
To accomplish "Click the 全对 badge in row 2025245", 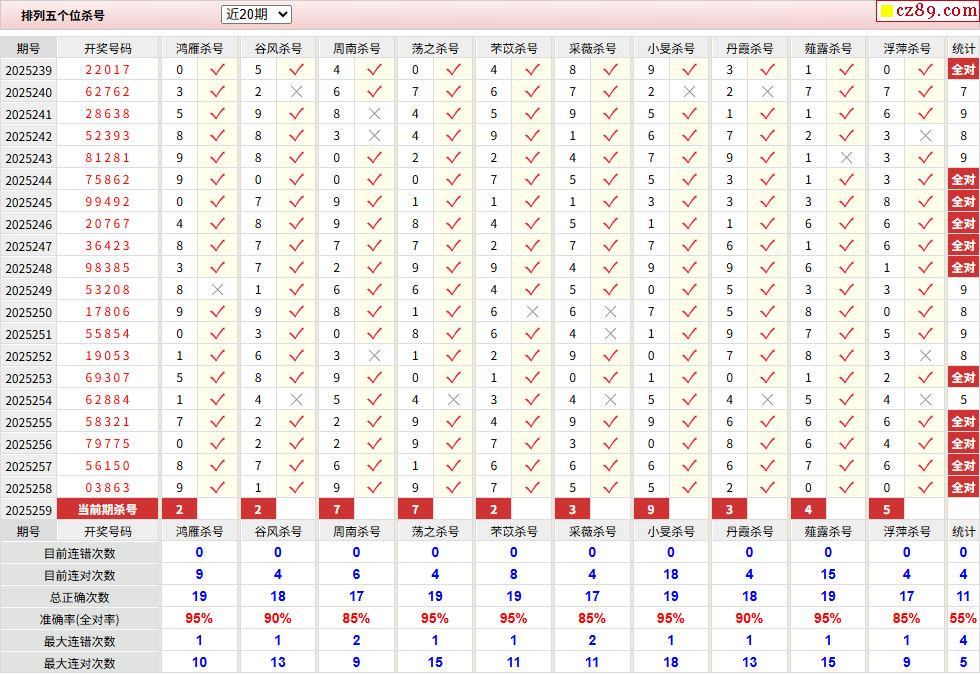I will coord(963,202).
